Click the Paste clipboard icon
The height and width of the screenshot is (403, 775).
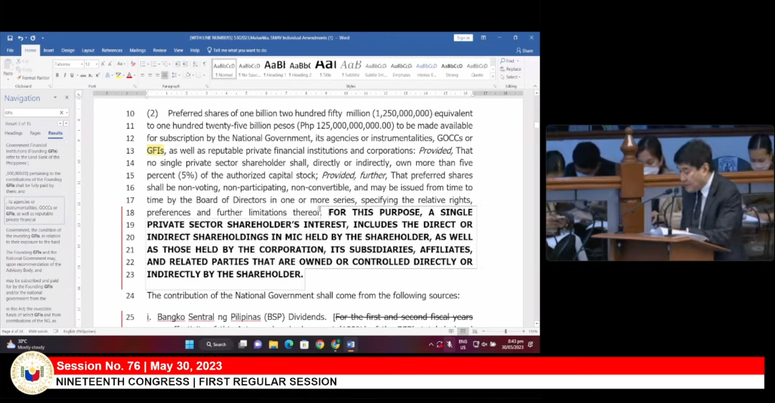coord(8,64)
